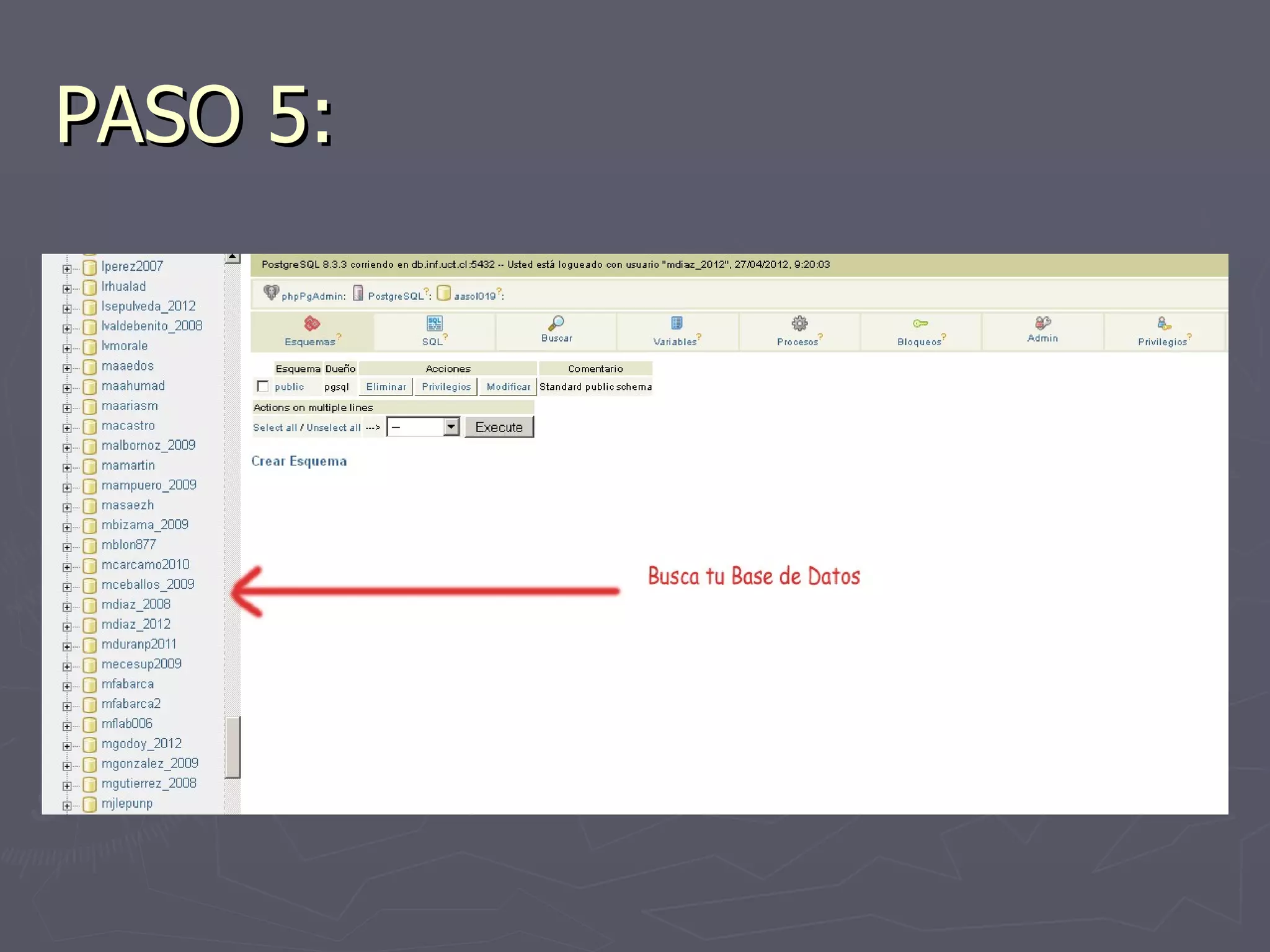The width and height of the screenshot is (1270, 952).
Task: Expand the maaedos database tree node
Action: click(67, 368)
